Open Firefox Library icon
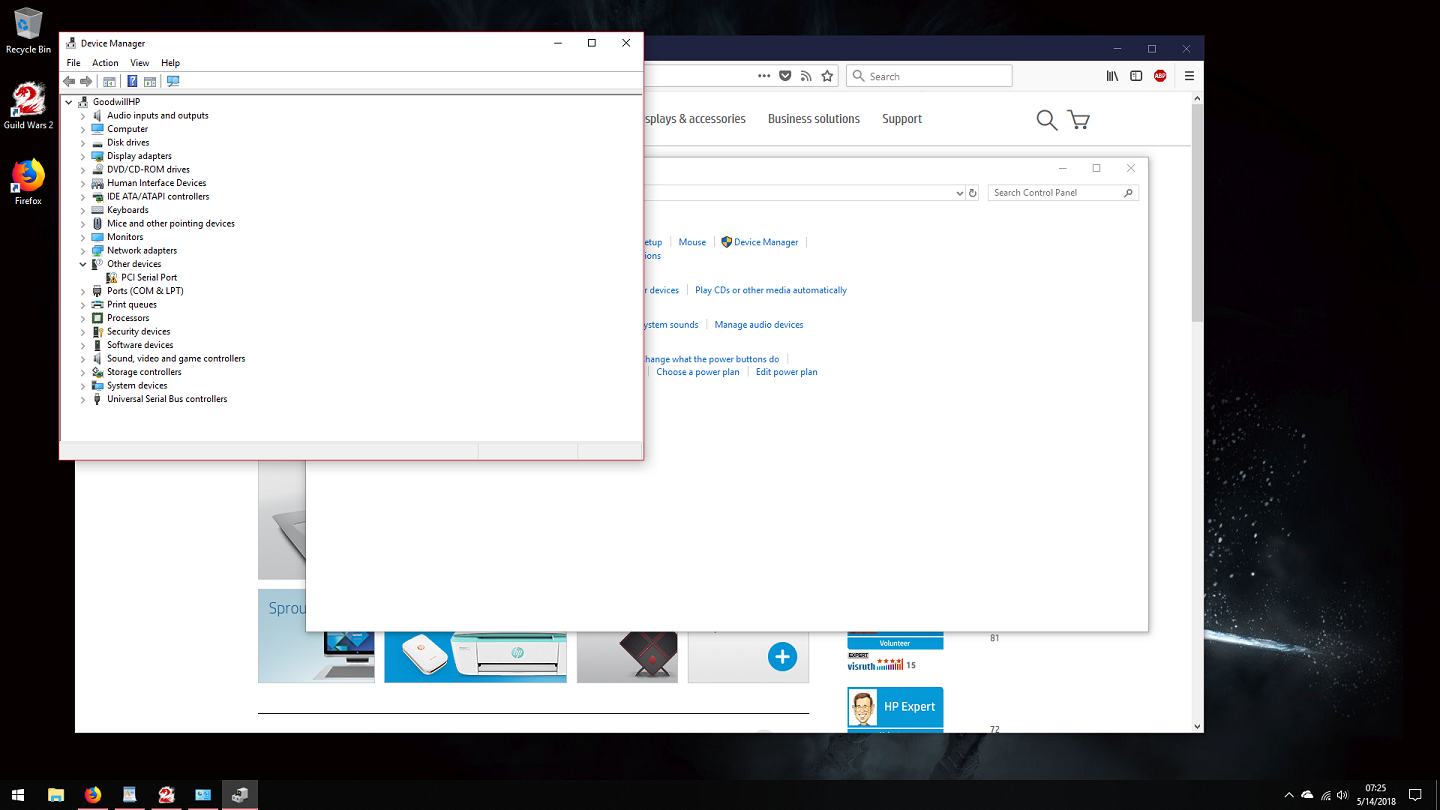 [x=1112, y=76]
